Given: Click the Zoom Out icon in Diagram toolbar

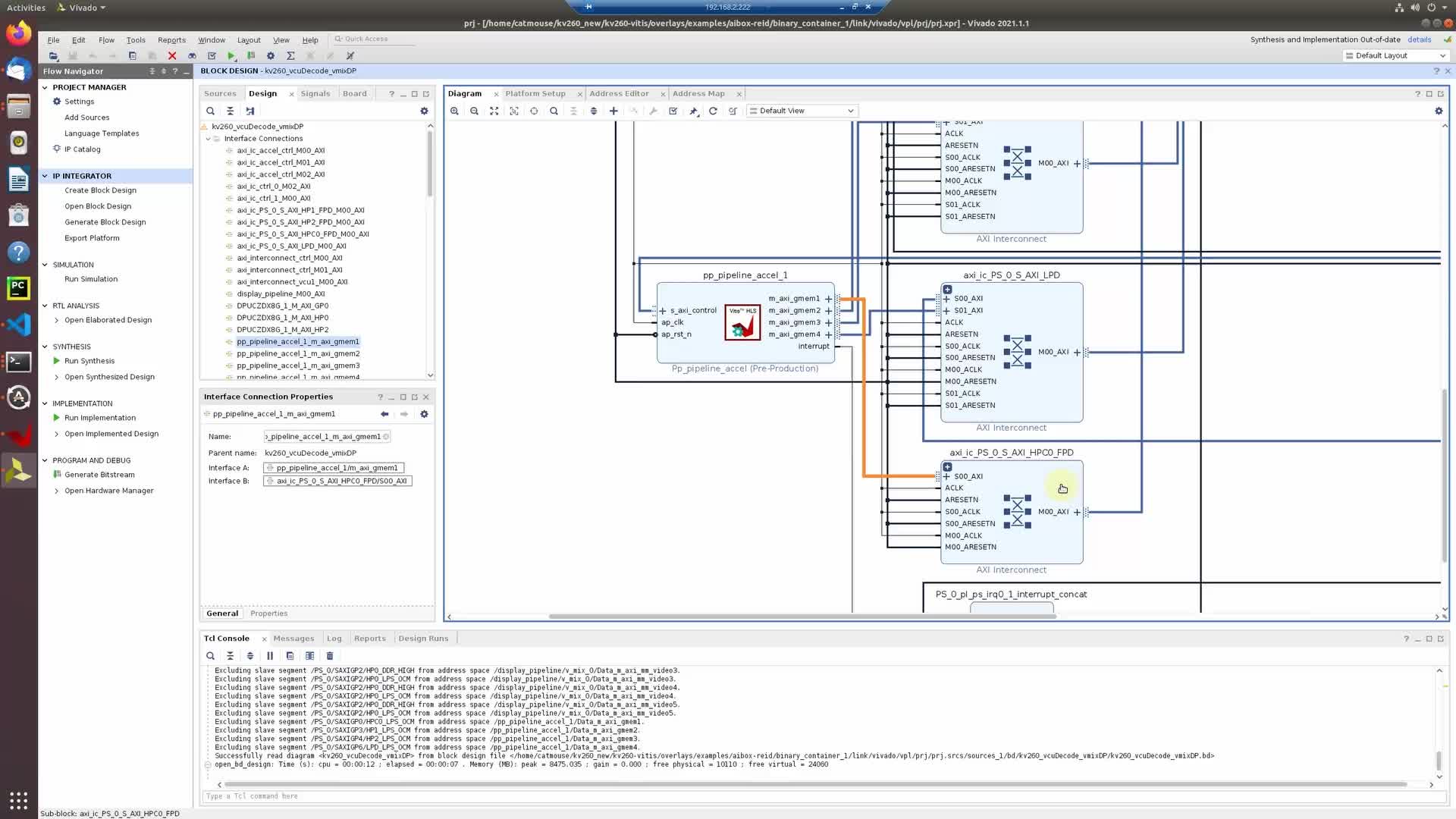Looking at the screenshot, I should [474, 111].
